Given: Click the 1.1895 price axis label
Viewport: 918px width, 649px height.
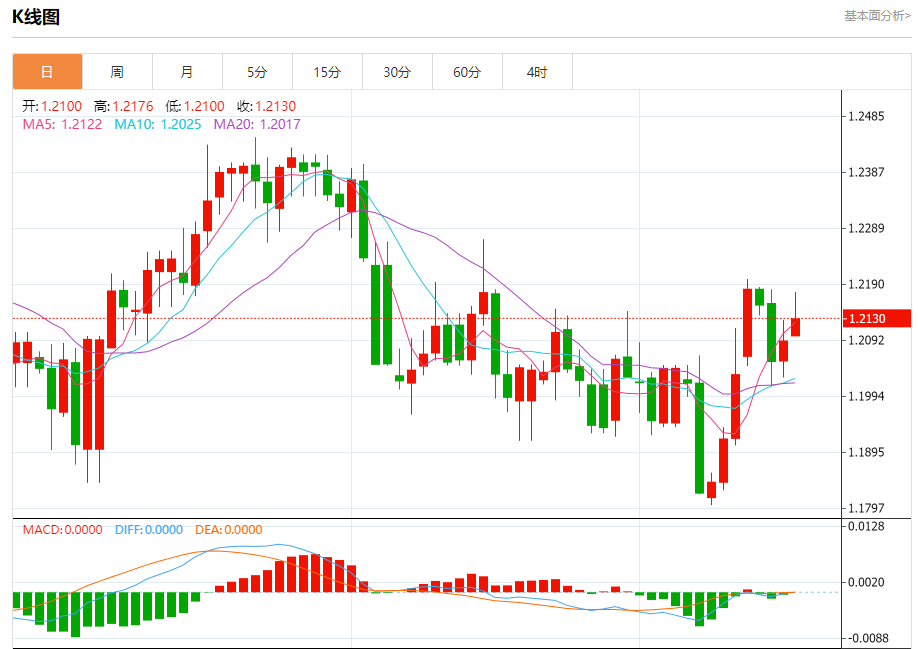Looking at the screenshot, I should [866, 452].
